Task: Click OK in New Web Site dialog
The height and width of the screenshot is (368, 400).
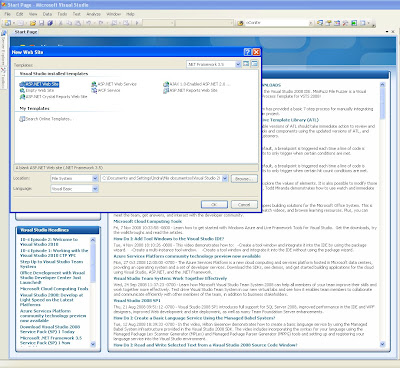Action: click(214, 204)
